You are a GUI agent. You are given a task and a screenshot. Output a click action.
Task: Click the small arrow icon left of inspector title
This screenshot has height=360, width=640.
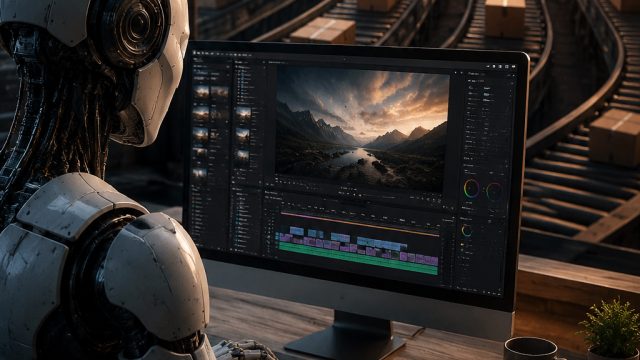(x=462, y=73)
